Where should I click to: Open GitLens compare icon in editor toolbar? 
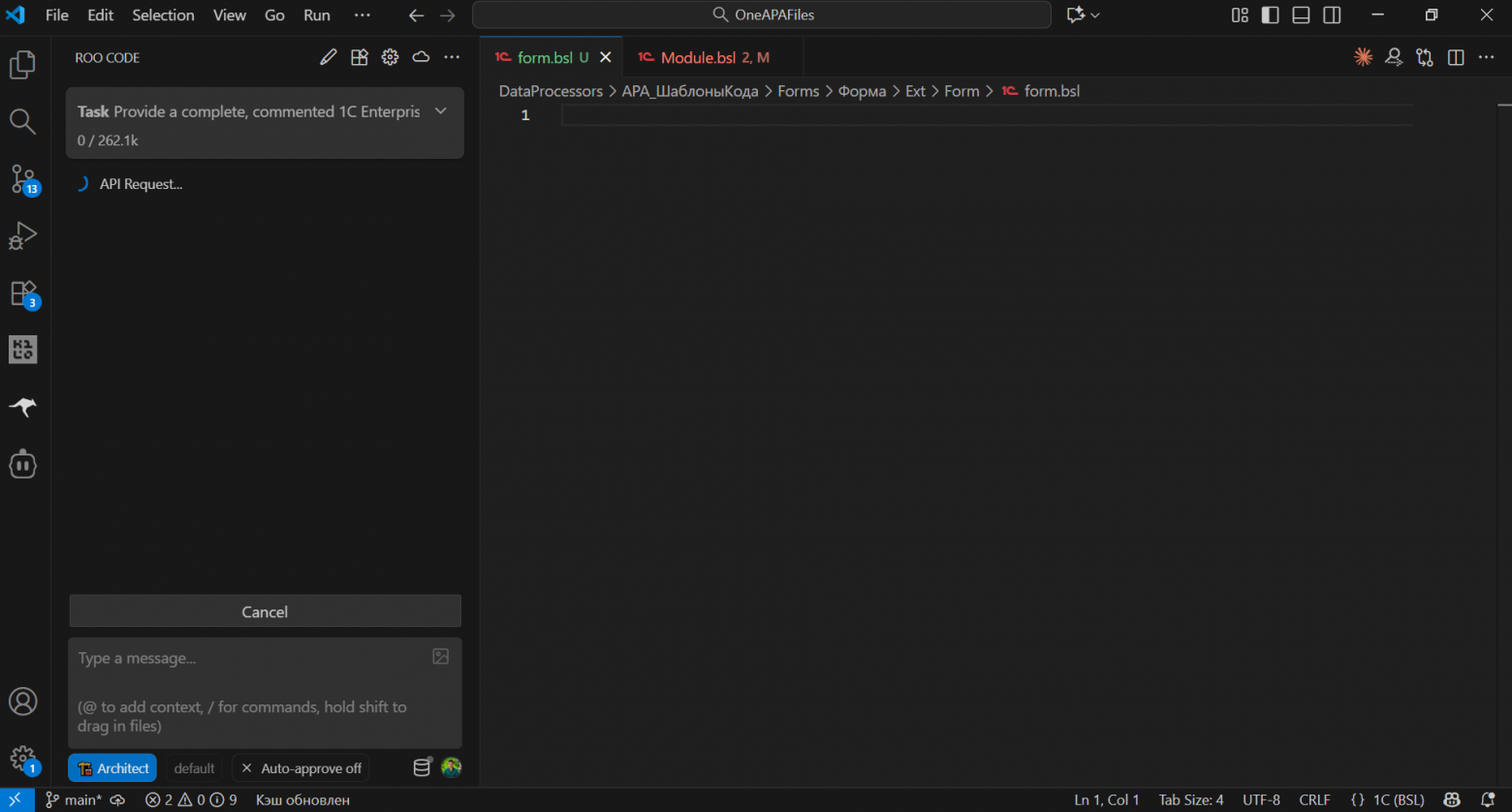tap(1425, 56)
